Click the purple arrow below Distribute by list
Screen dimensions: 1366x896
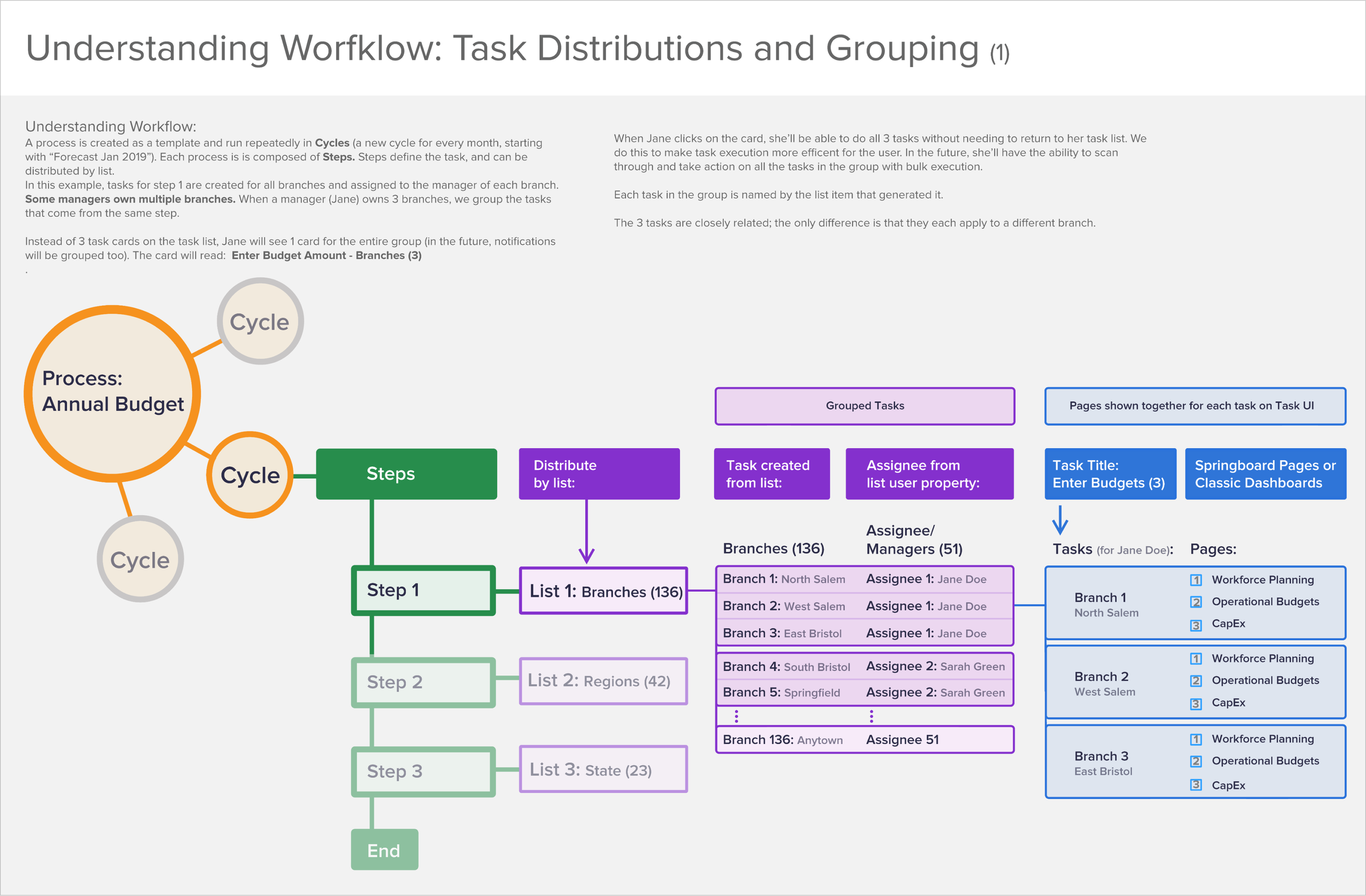[x=586, y=532]
